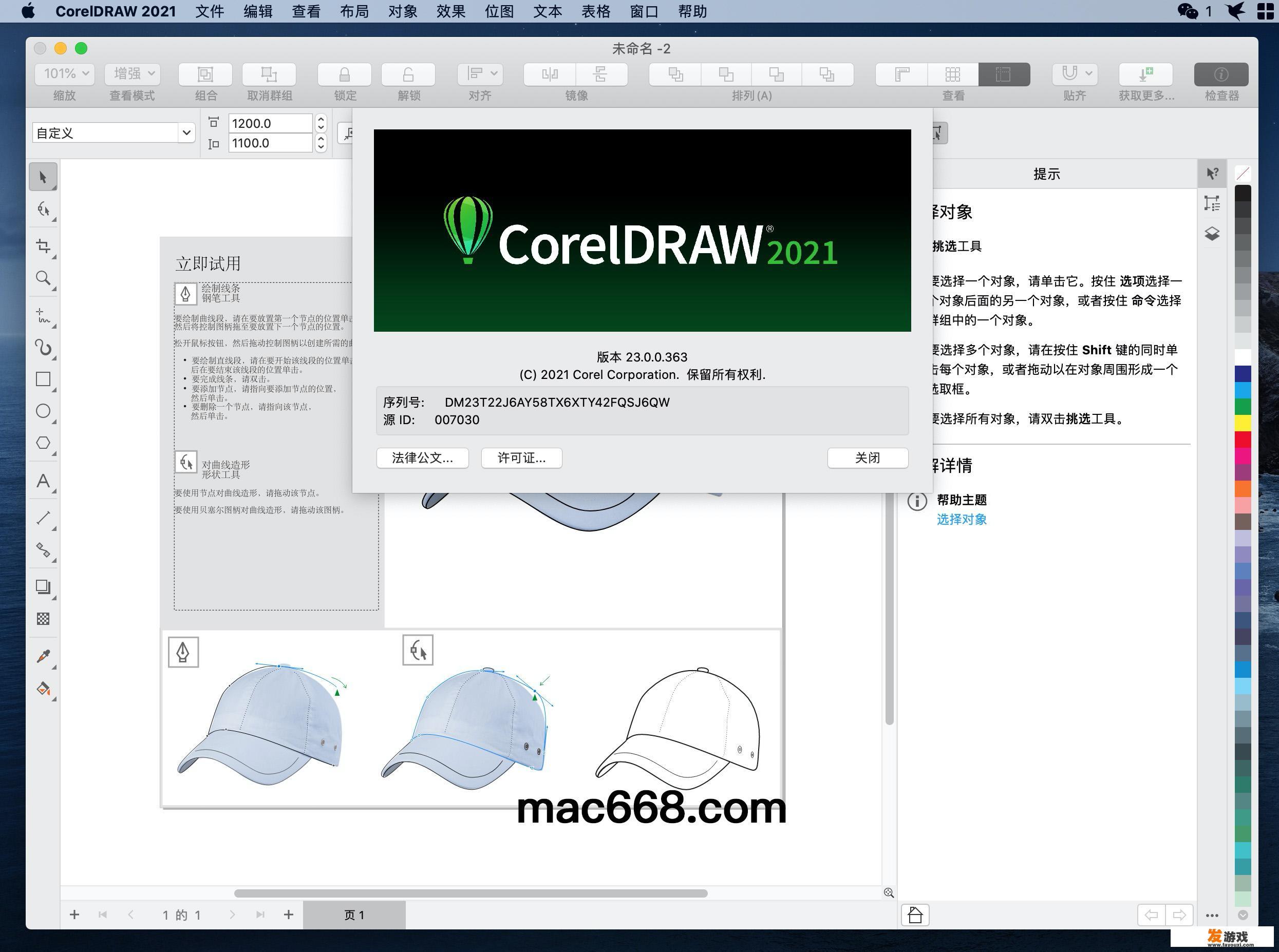Viewport: 1279px width, 952px height.
Task: Click the Get More toolbar icon
Action: point(1146,74)
